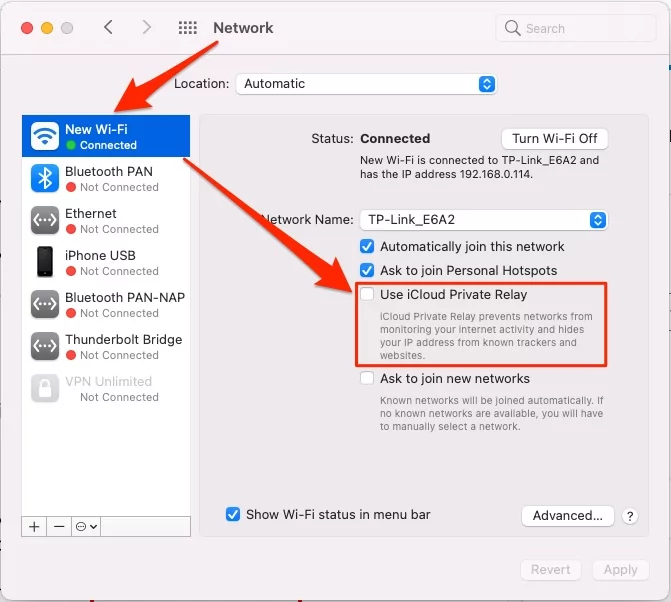Enable Use iCloud Private Relay
Image resolution: width=671 pixels, height=602 pixels.
(367, 294)
